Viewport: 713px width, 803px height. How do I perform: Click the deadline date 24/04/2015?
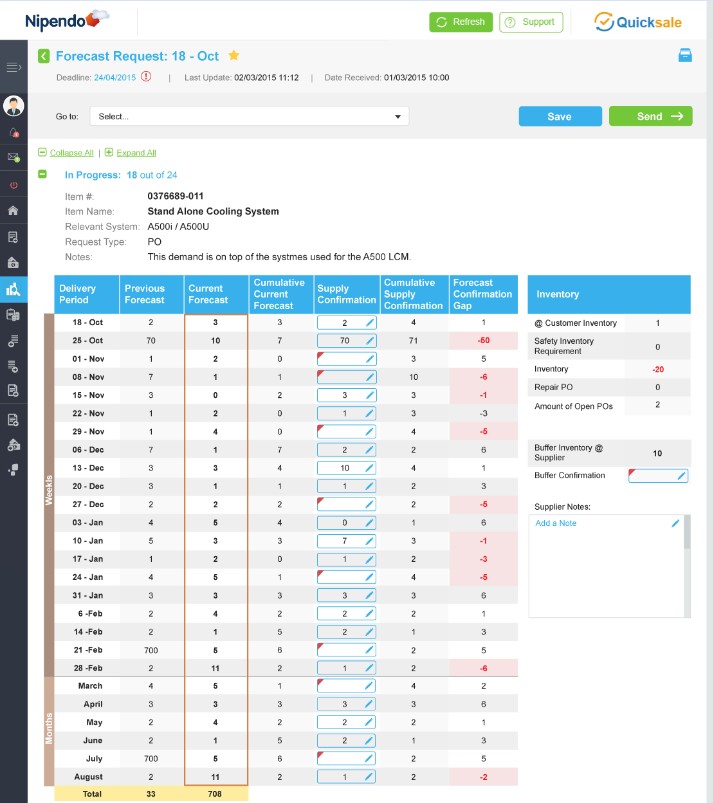pos(115,77)
